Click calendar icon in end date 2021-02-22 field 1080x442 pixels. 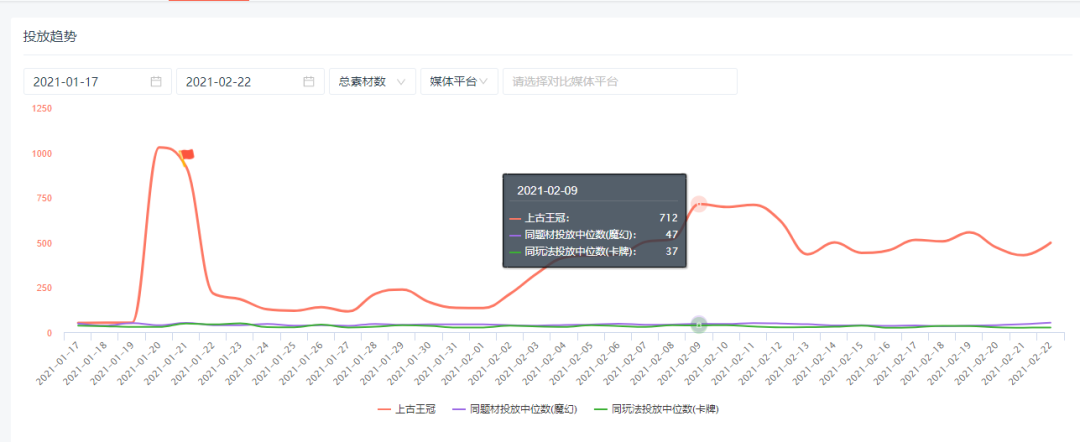309,82
